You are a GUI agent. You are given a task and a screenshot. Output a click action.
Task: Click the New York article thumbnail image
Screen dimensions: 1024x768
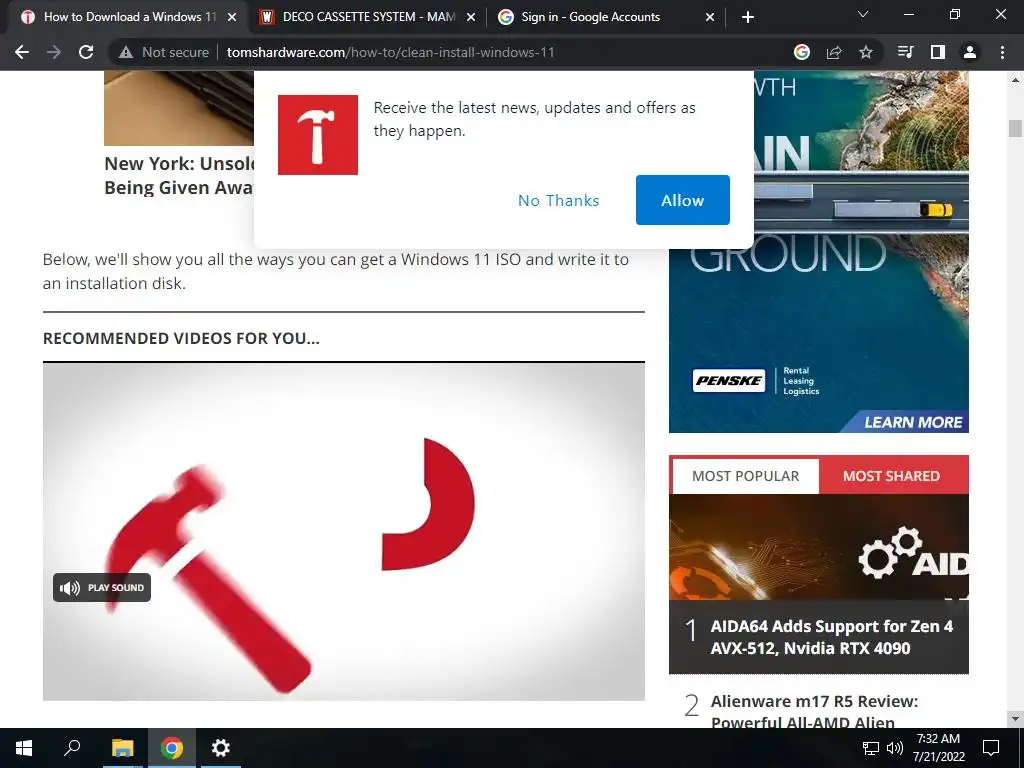coord(179,108)
